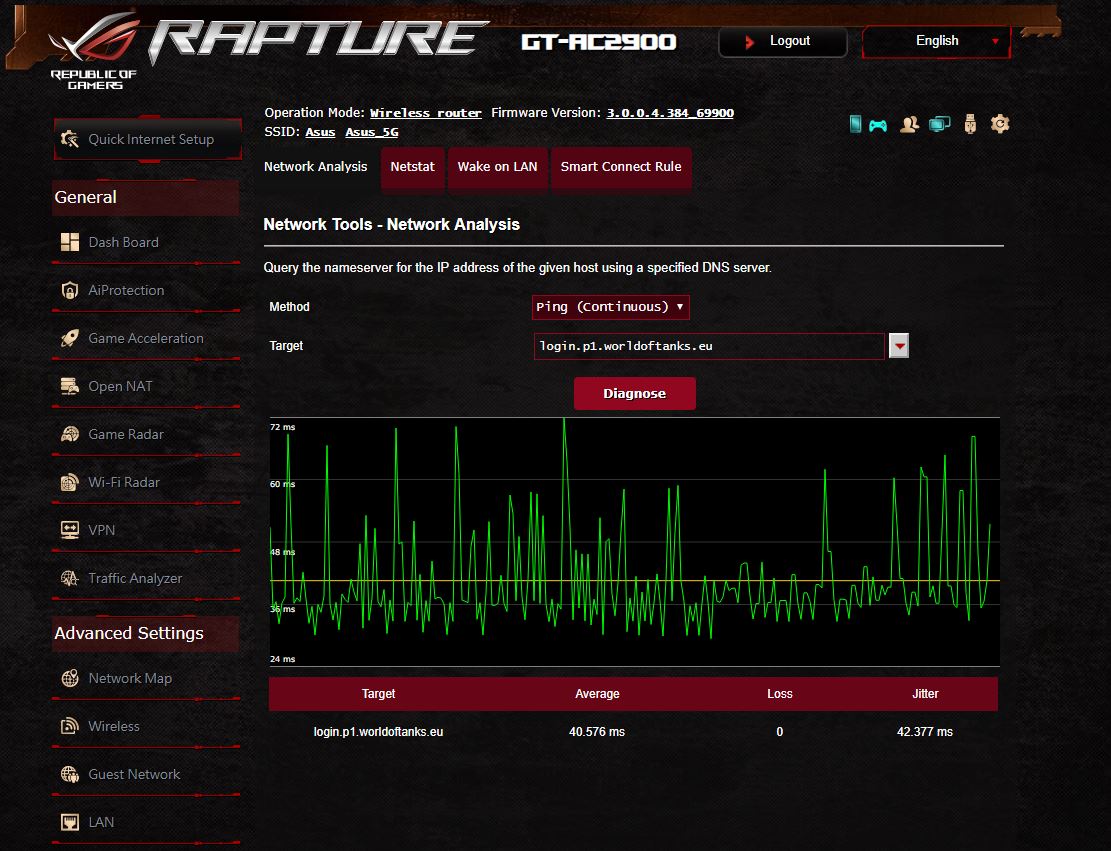This screenshot has width=1111, height=851.
Task: Switch to the Netstat tab
Action: pyautogui.click(x=412, y=168)
